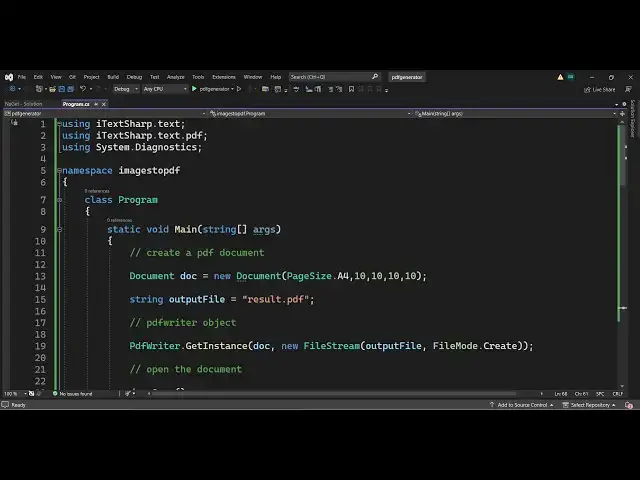This screenshot has height=480, width=640.
Task: Click the Undo arrow icon
Action: pyautogui.click(x=83, y=89)
